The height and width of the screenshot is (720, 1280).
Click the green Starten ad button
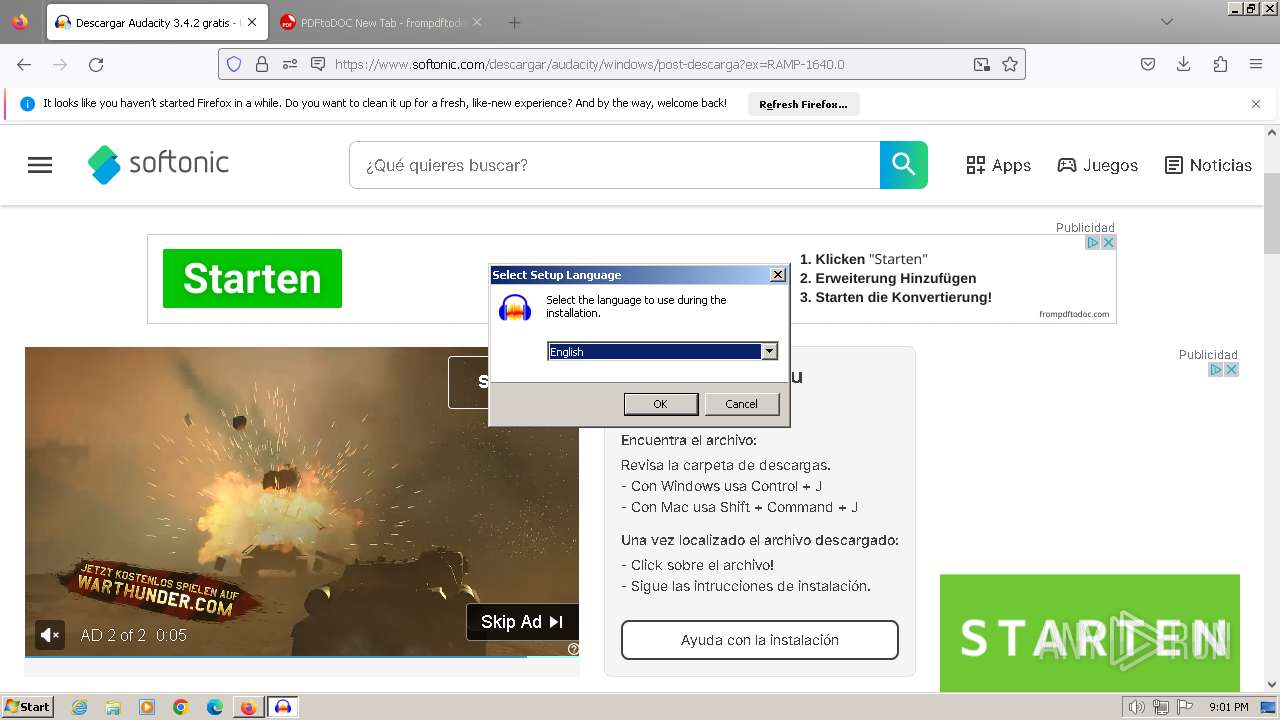coord(252,278)
